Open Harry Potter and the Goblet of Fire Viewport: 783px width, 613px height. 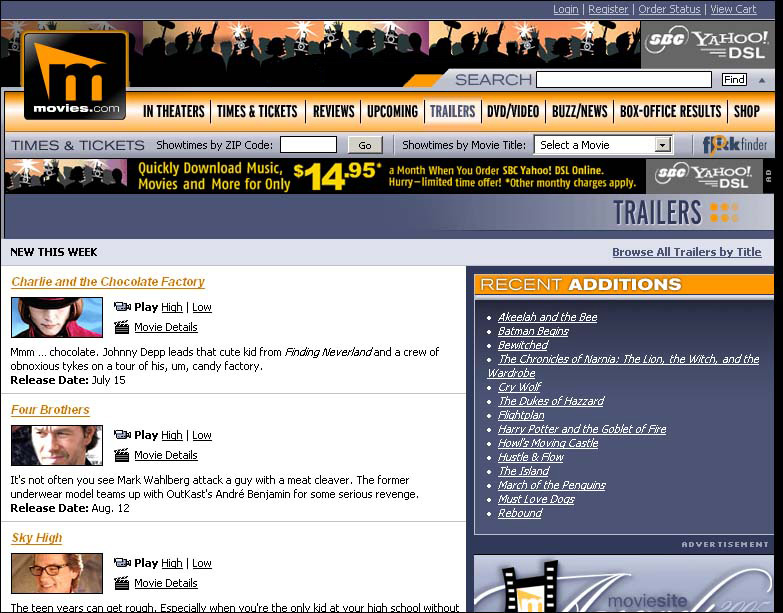(582, 429)
